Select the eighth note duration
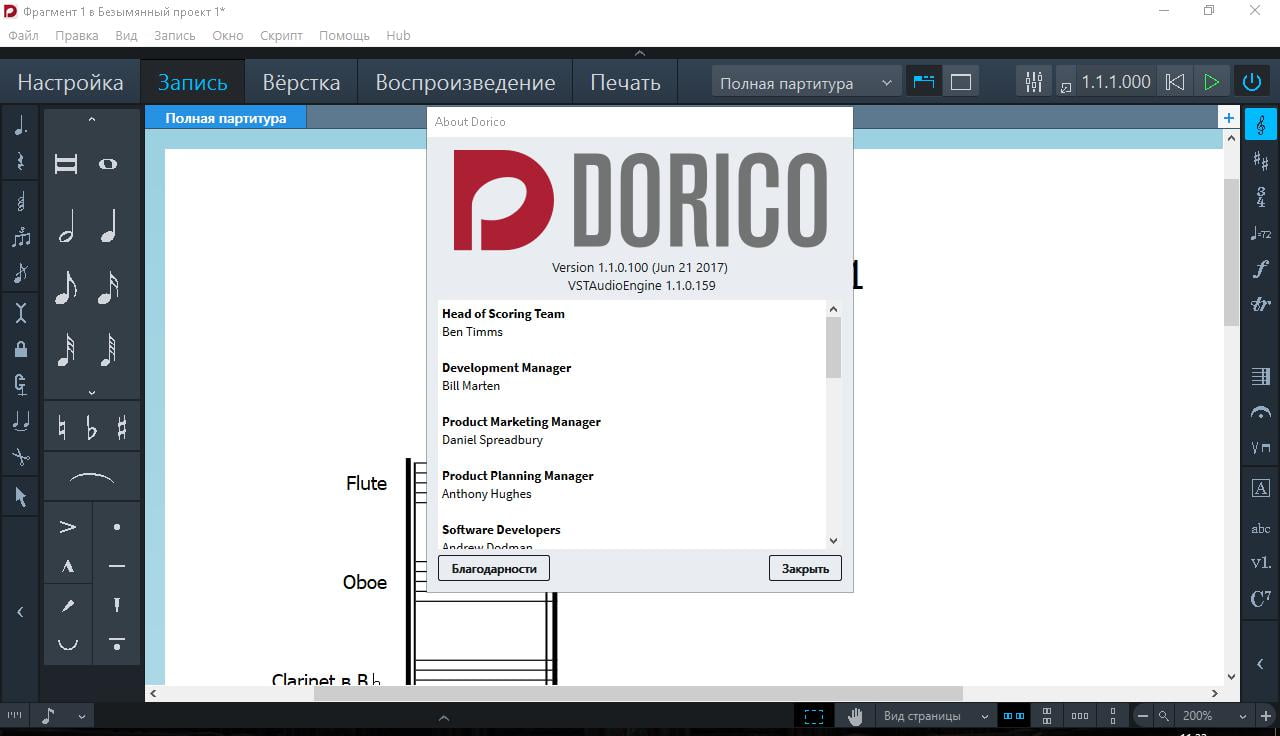The image size is (1280, 736). (66, 288)
